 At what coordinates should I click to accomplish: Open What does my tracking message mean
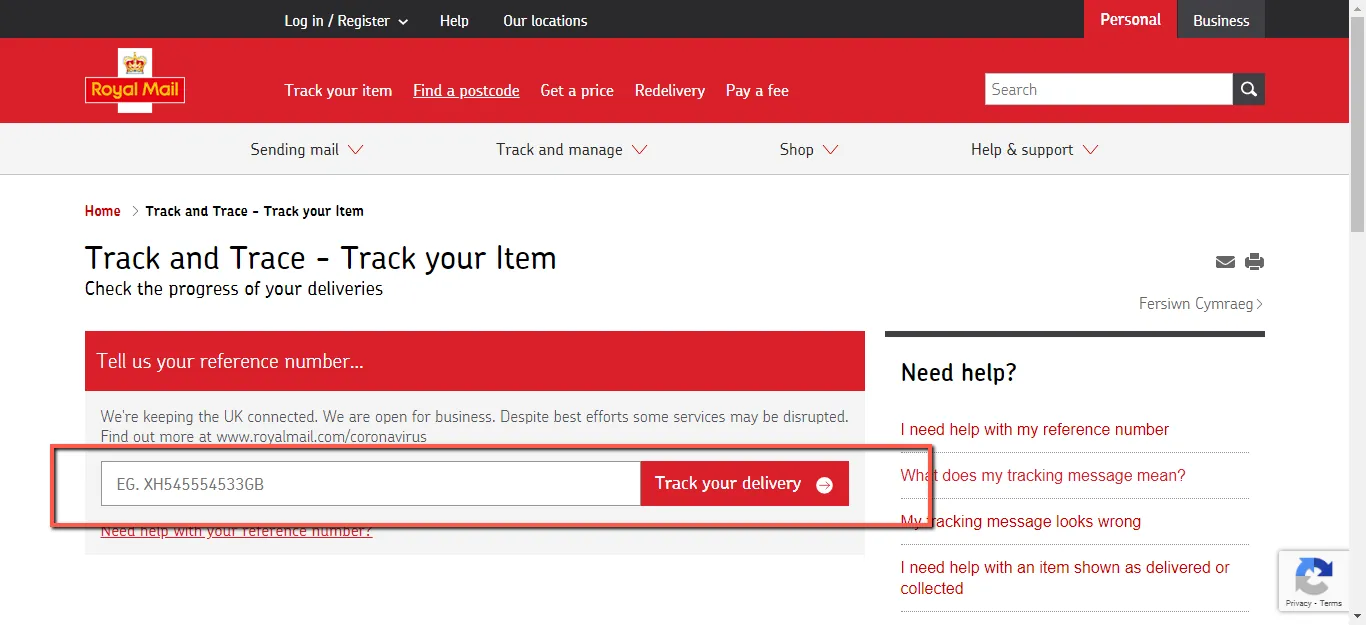tap(1043, 475)
